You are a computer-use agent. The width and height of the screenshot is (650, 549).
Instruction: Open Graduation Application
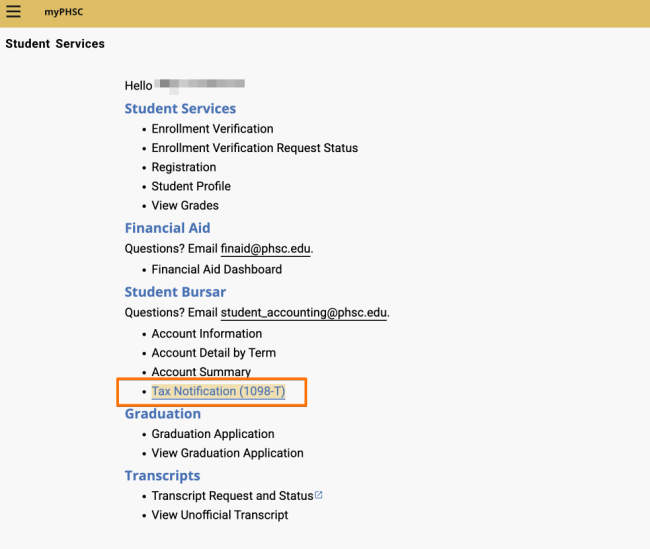tap(213, 434)
